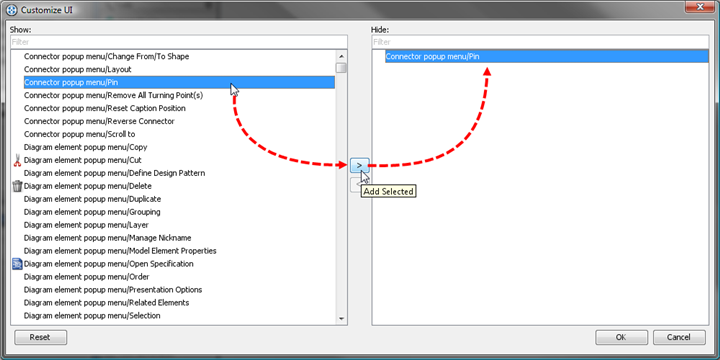Image resolution: width=720 pixels, height=360 pixels.
Task: Select Diagram element popup menu/Manage Nickname
Action: coord(107,238)
